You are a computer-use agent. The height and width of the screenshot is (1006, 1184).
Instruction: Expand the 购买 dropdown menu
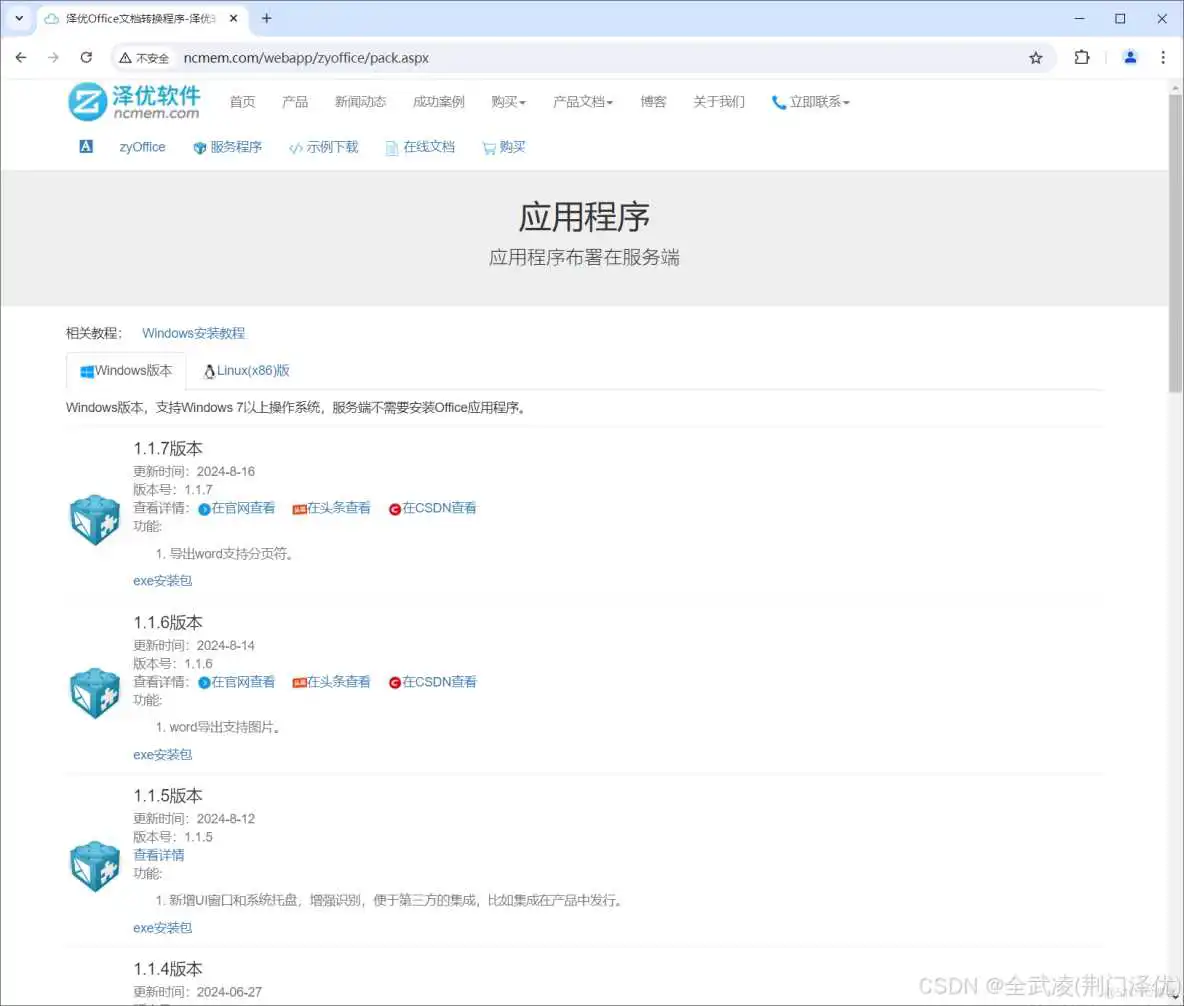(508, 101)
